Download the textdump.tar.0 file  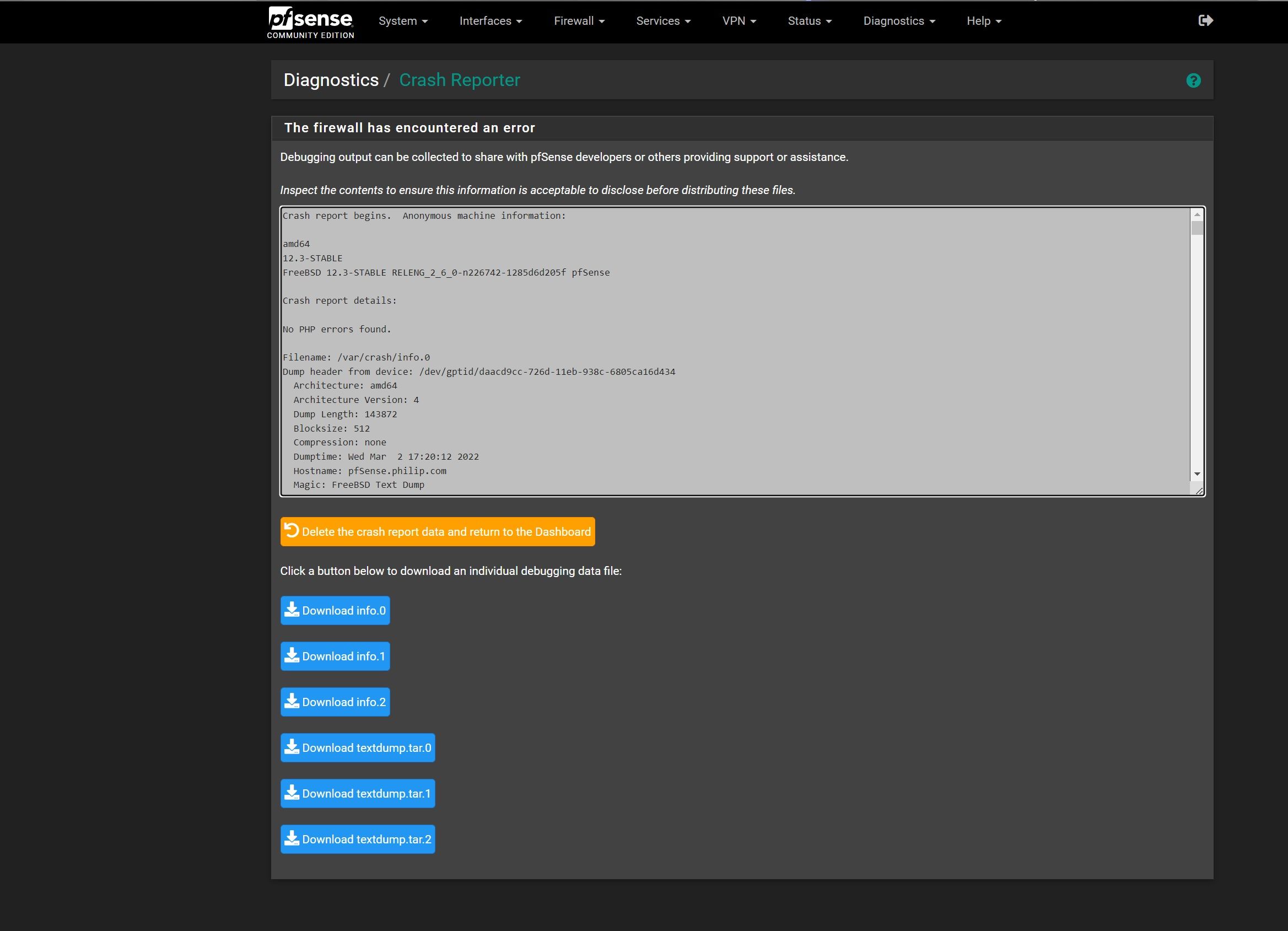click(x=357, y=747)
